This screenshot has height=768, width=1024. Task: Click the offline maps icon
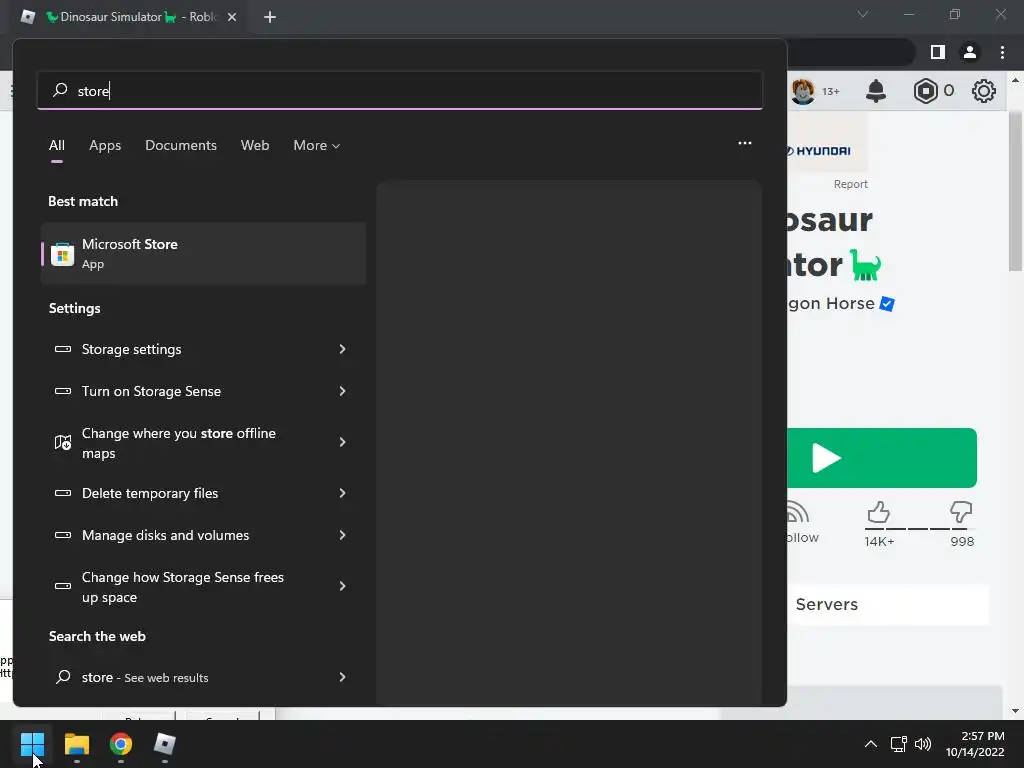tap(63, 443)
